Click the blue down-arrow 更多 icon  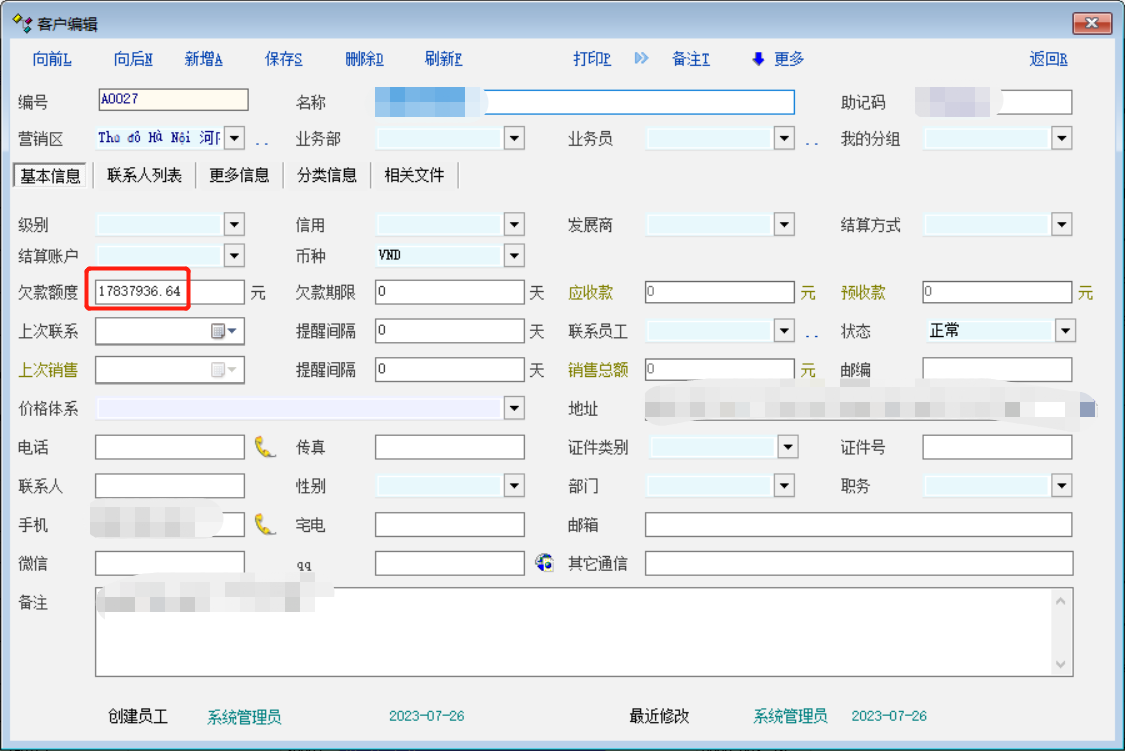pyautogui.click(x=758, y=59)
